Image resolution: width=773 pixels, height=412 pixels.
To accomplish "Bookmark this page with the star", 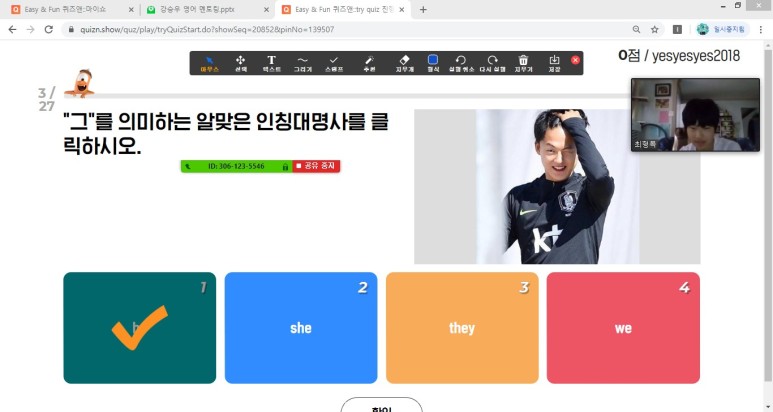I will click(655, 30).
